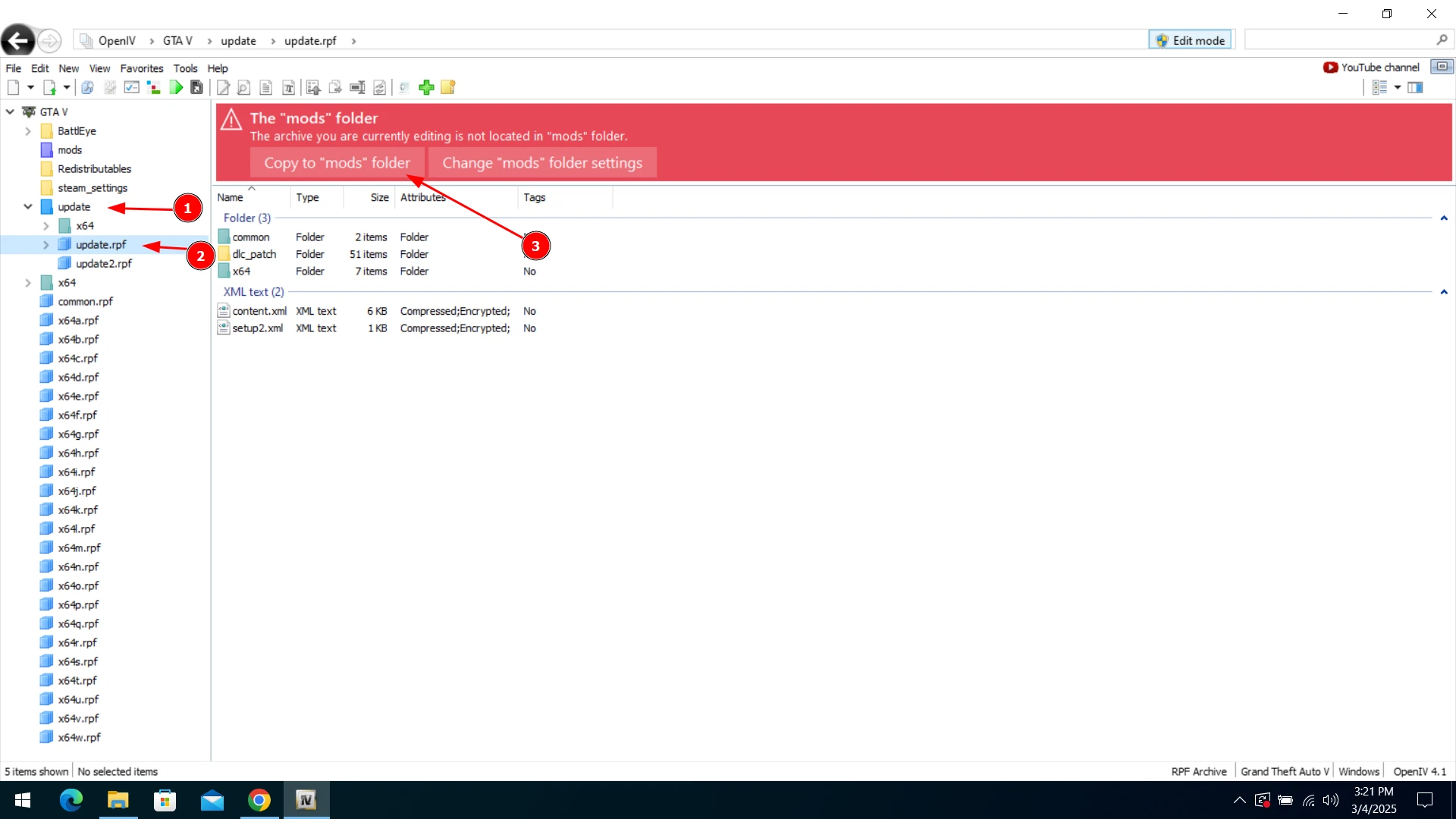Open the Import file dropdown arrow
Viewport: 1456px width, 819px height.
pos(67,87)
